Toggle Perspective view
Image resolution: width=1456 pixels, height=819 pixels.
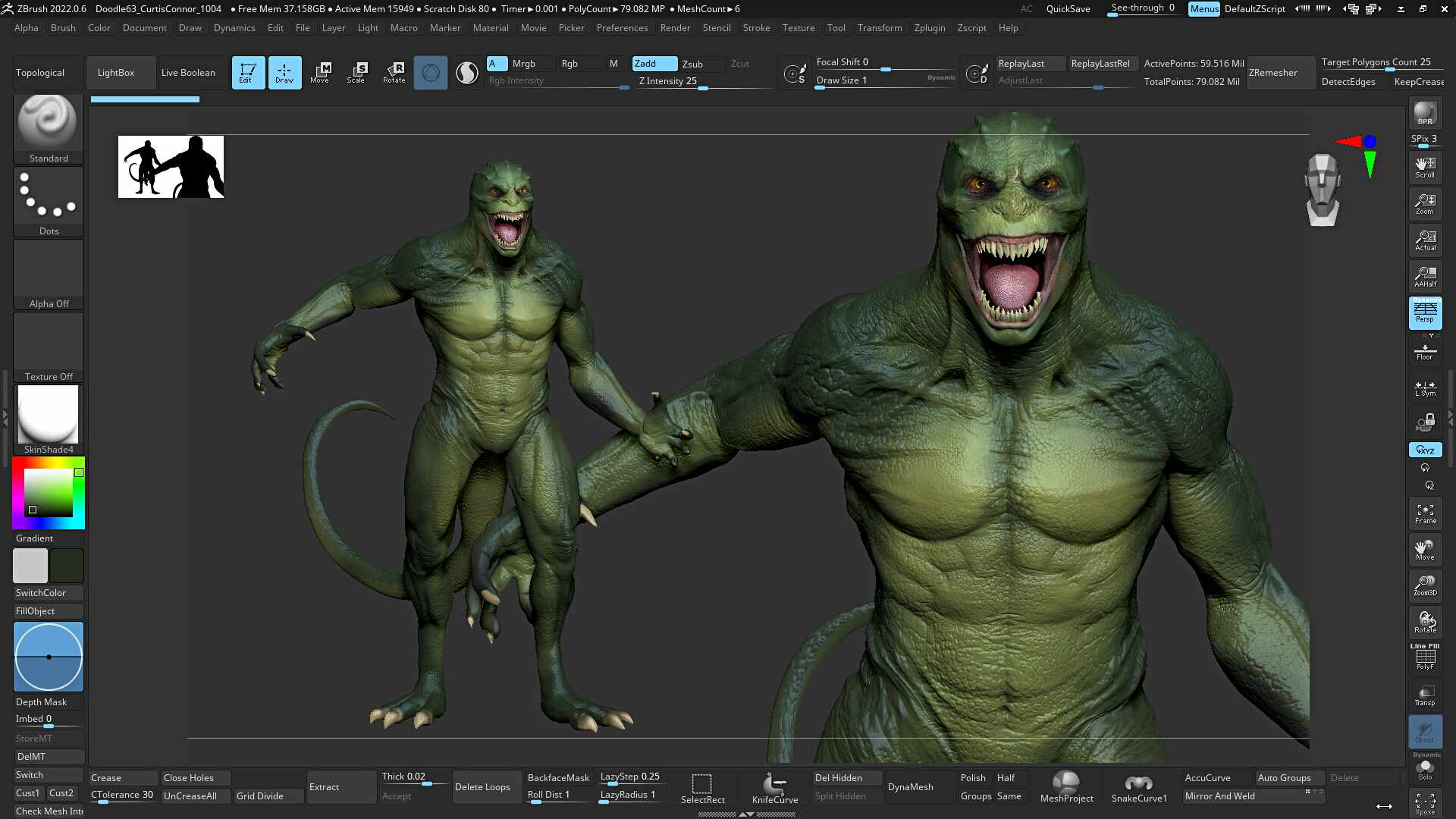[1425, 312]
